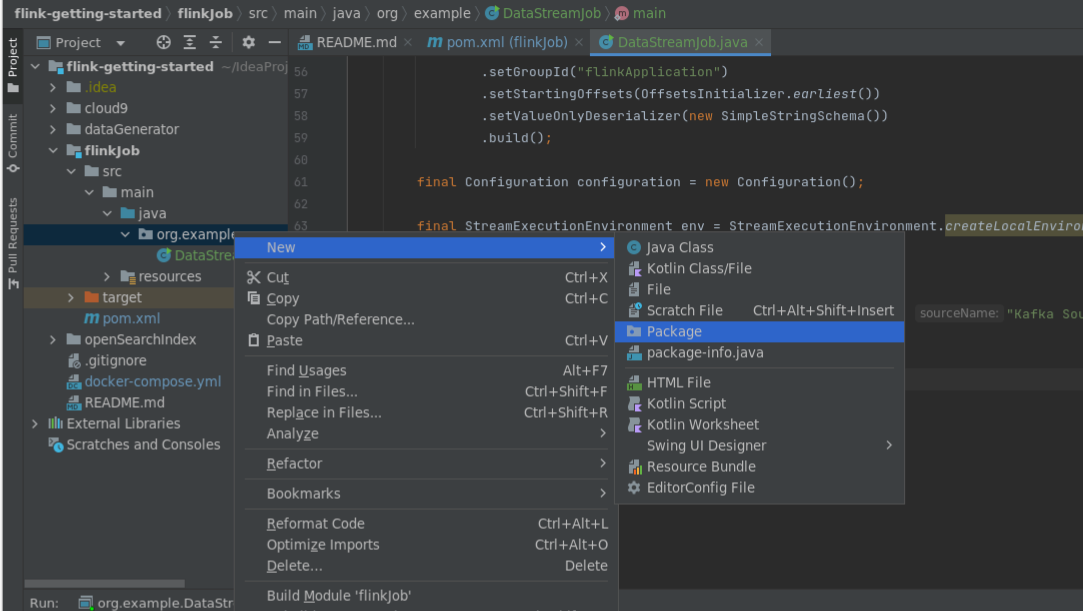Create a new Resource Bundle
This screenshot has width=1083, height=611.
click(x=760, y=467)
